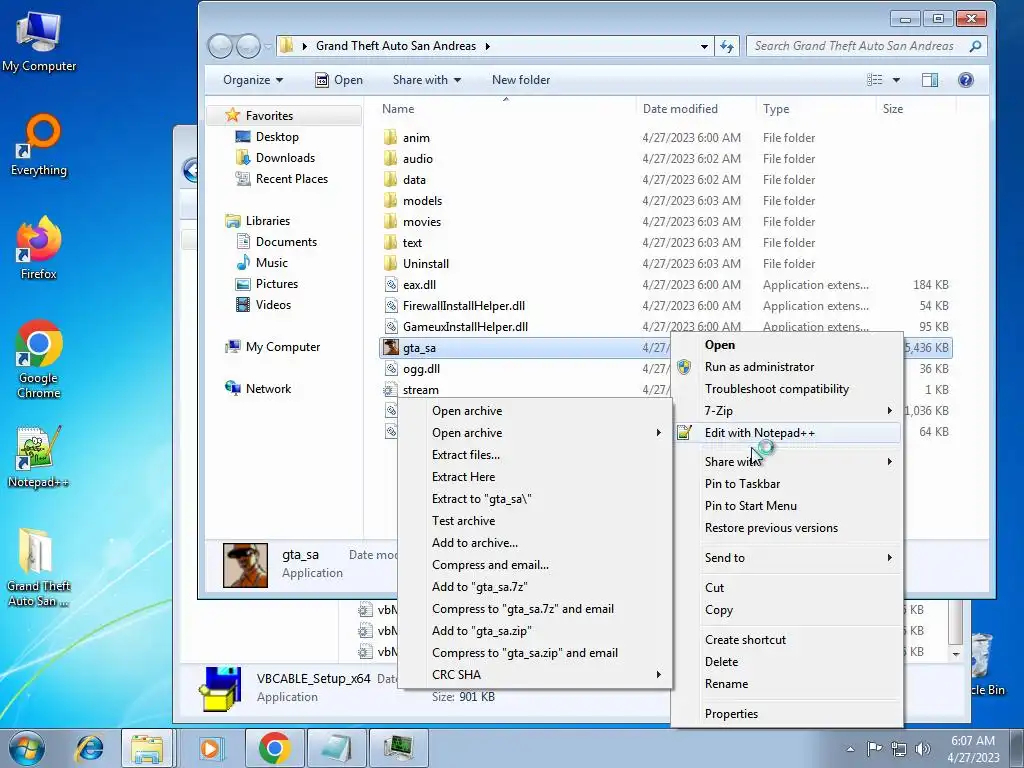Click the volume speaker tray icon
1024x768 pixels.
(923, 749)
